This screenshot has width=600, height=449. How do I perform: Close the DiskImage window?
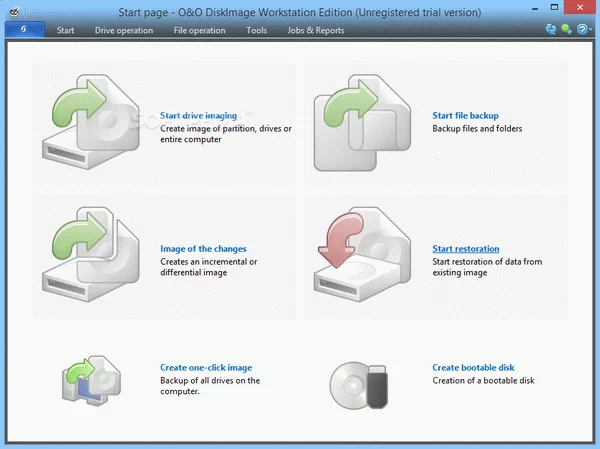tap(580, 7)
